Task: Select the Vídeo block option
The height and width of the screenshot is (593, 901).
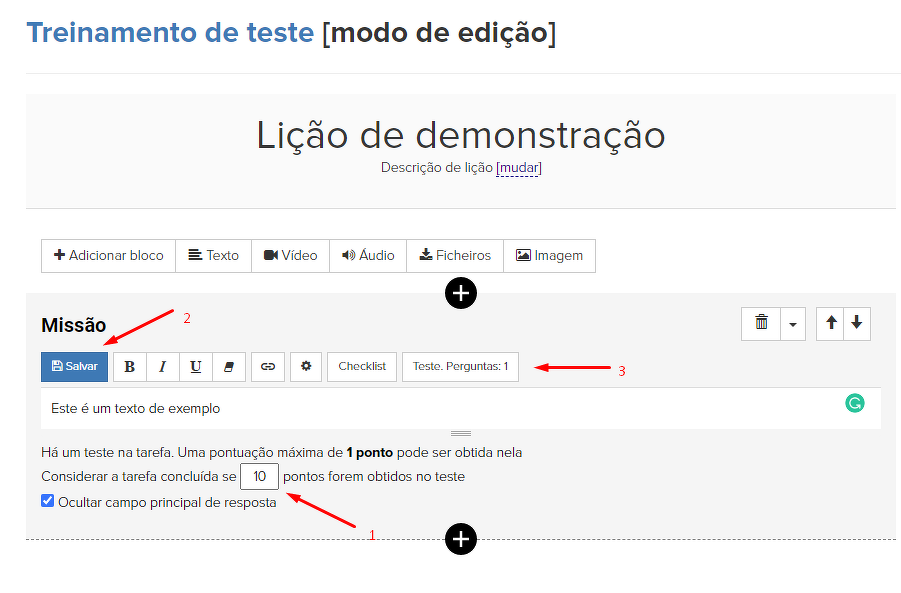Action: coord(291,256)
